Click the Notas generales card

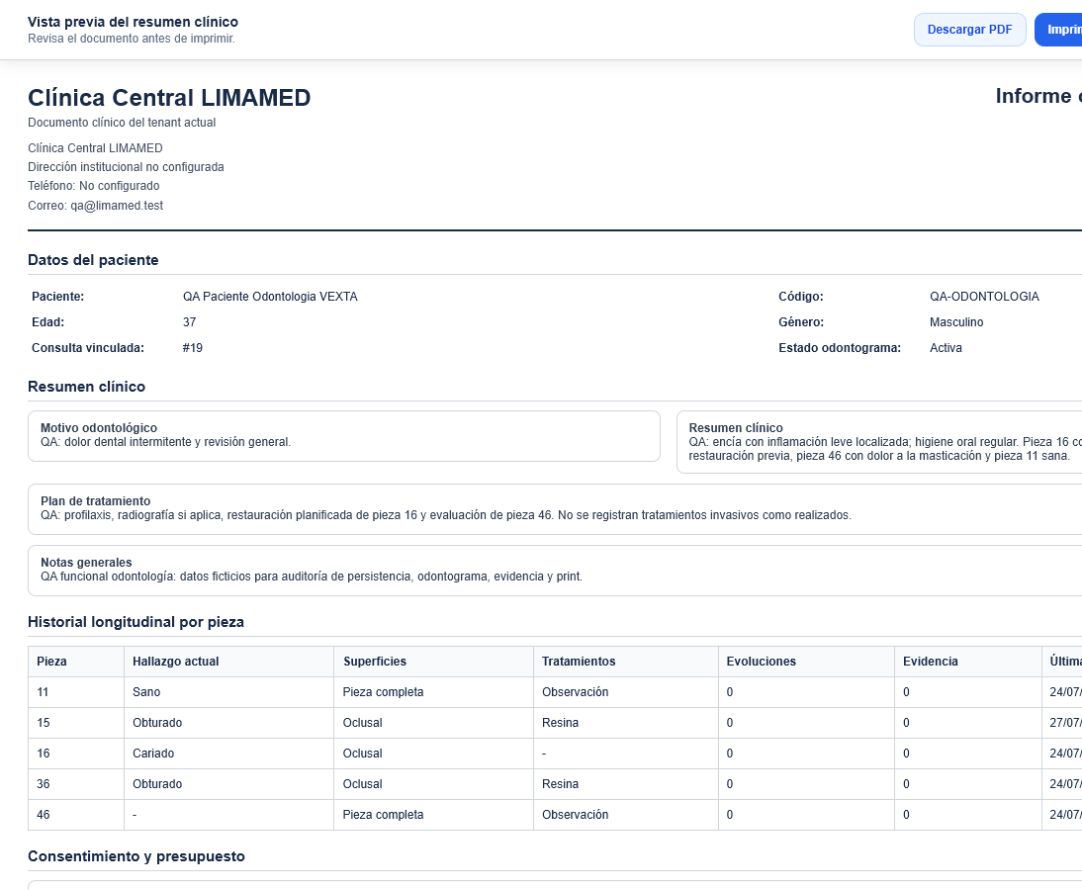(555, 571)
